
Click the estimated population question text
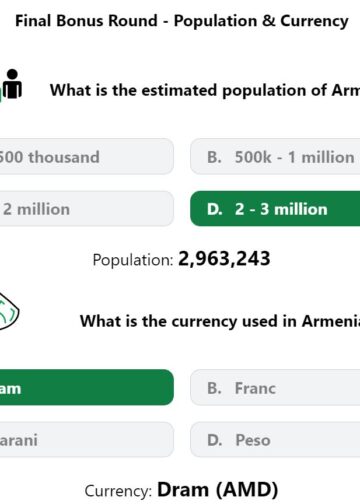tap(205, 90)
